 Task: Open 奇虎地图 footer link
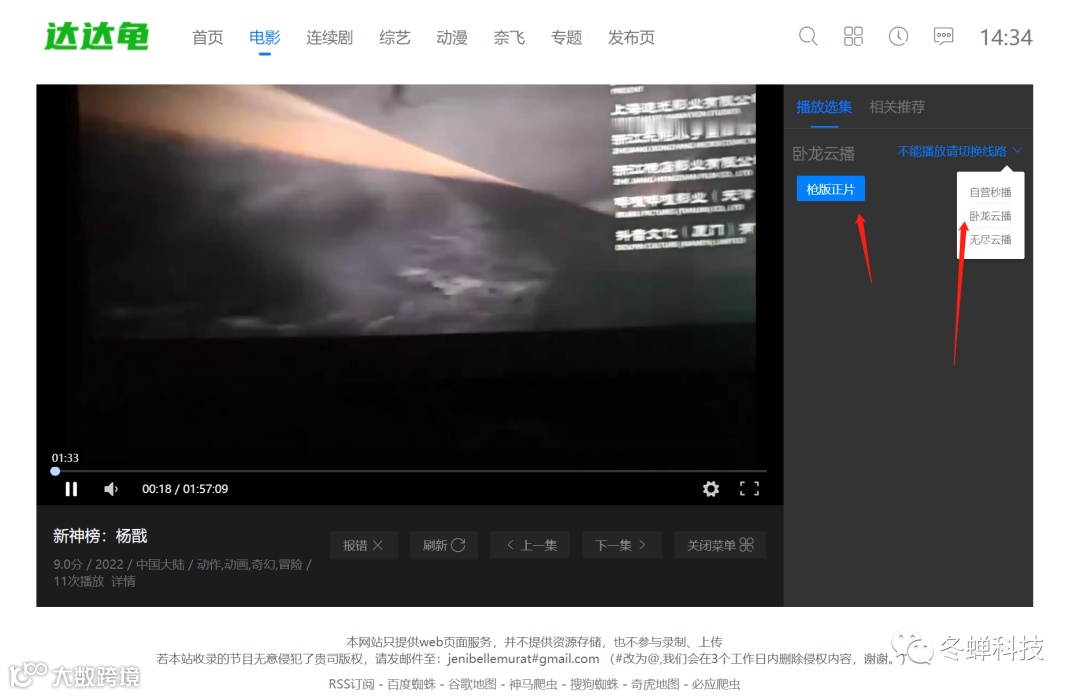[x=655, y=684]
